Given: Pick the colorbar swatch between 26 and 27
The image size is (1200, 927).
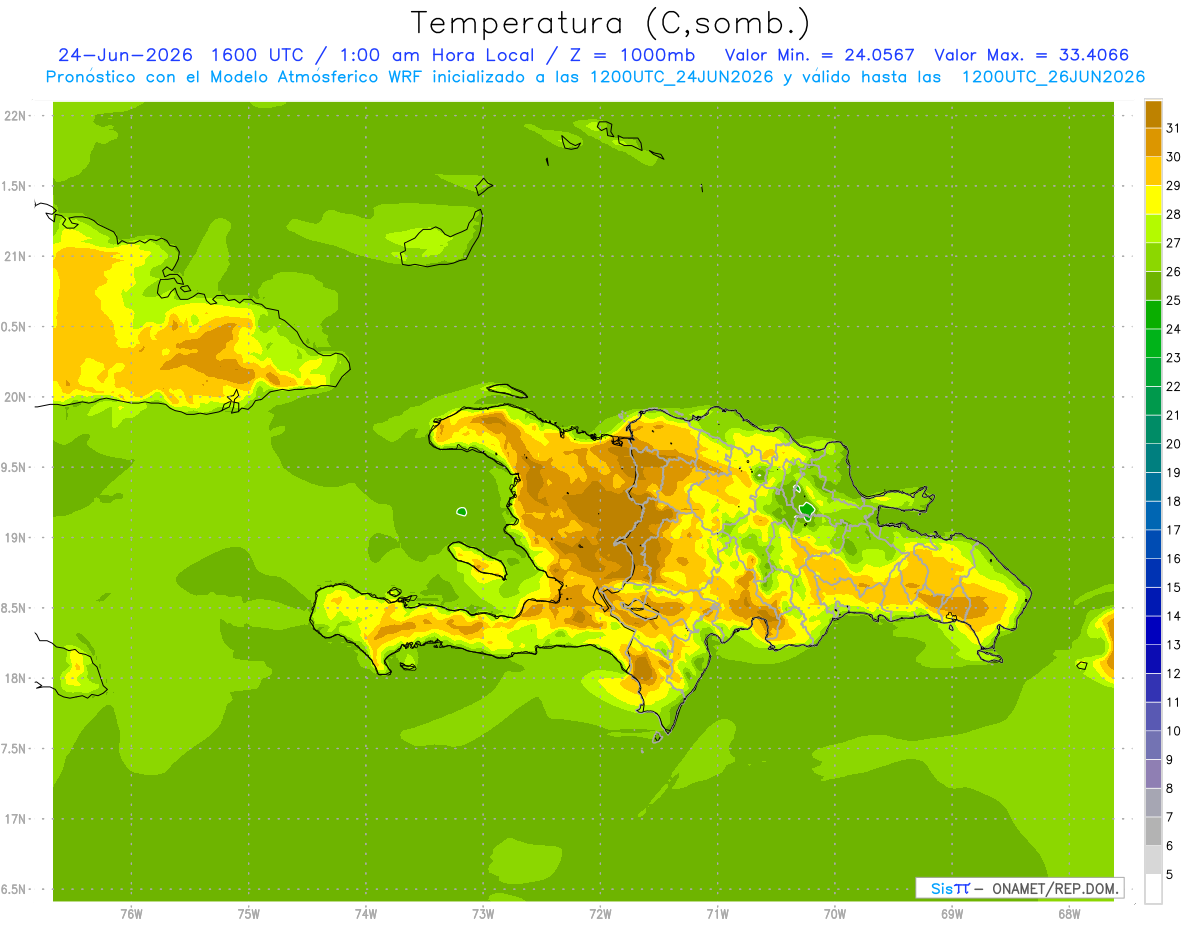Looking at the screenshot, I should (x=1153, y=257).
